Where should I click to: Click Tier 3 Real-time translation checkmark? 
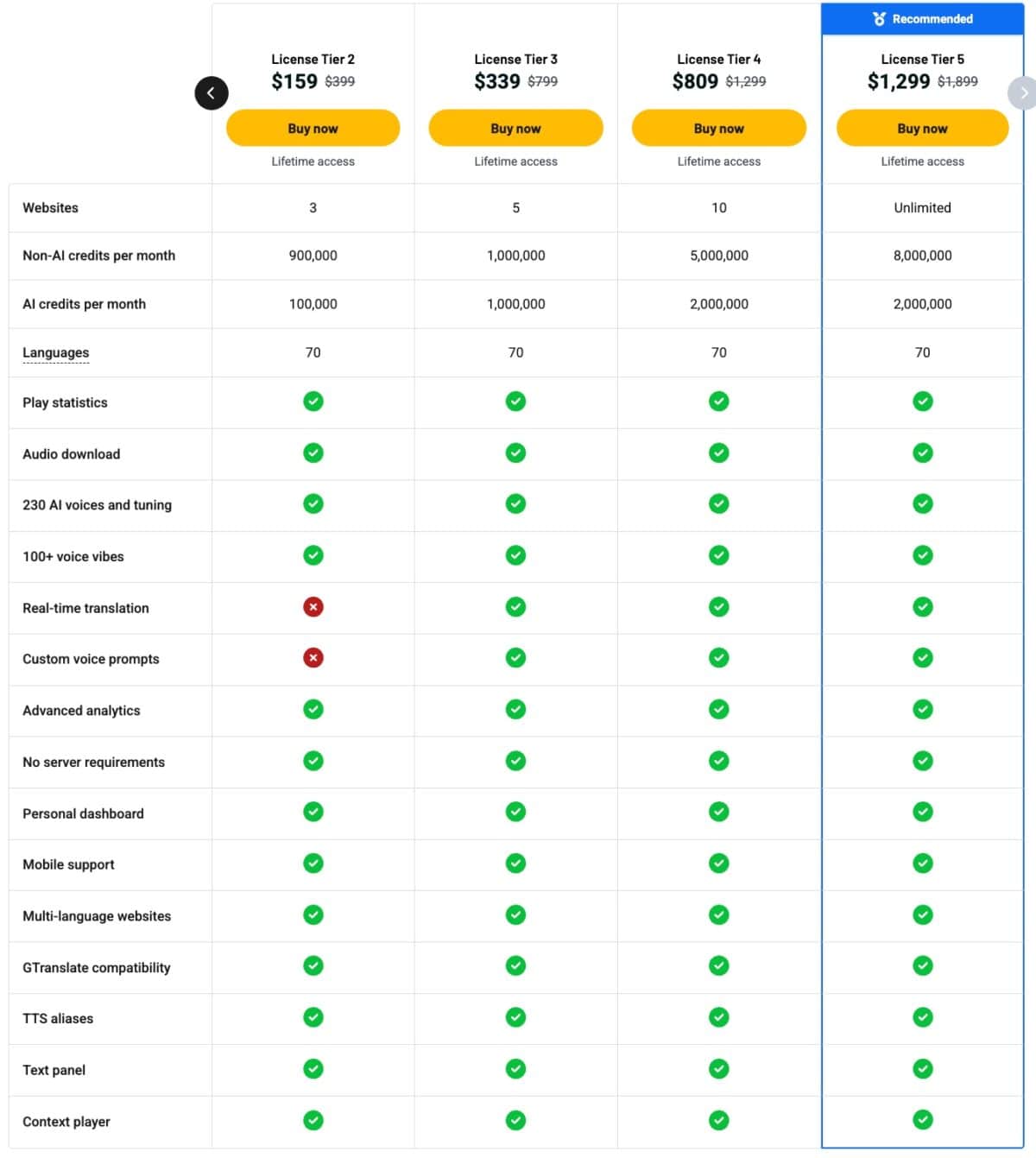tap(515, 607)
